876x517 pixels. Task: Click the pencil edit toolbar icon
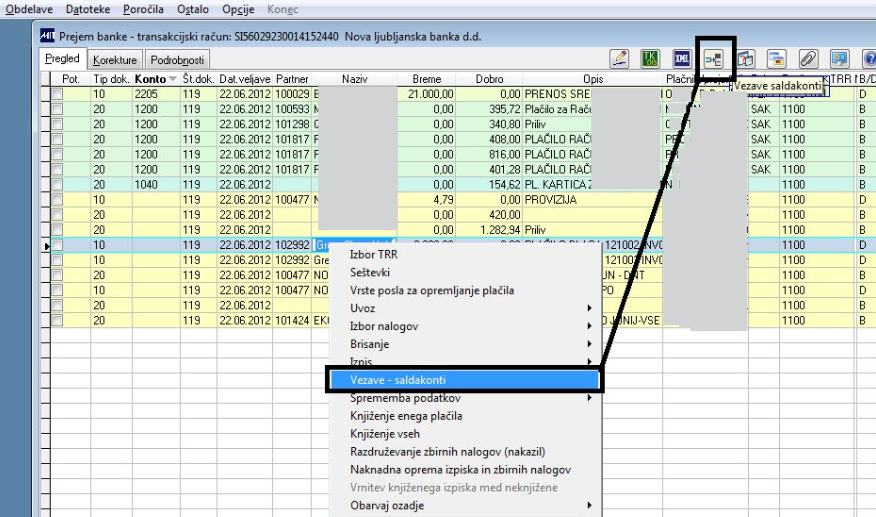619,59
